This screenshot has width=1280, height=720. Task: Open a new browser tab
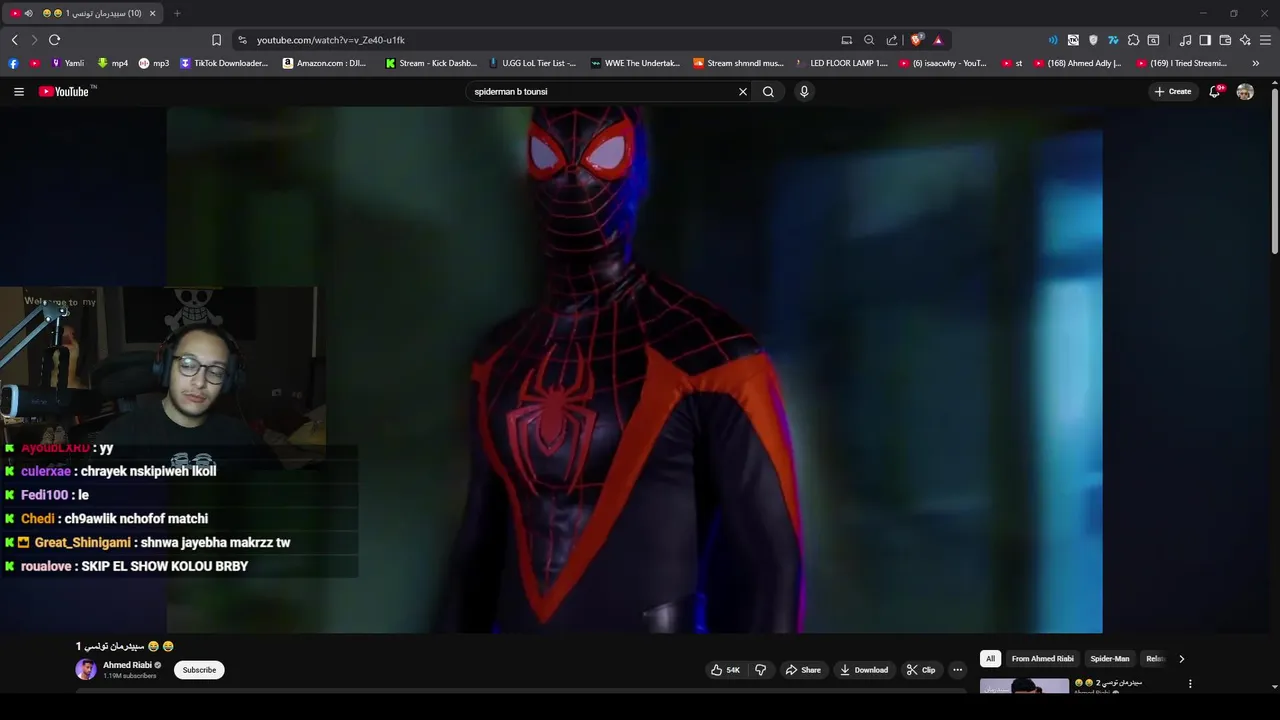[x=177, y=13]
